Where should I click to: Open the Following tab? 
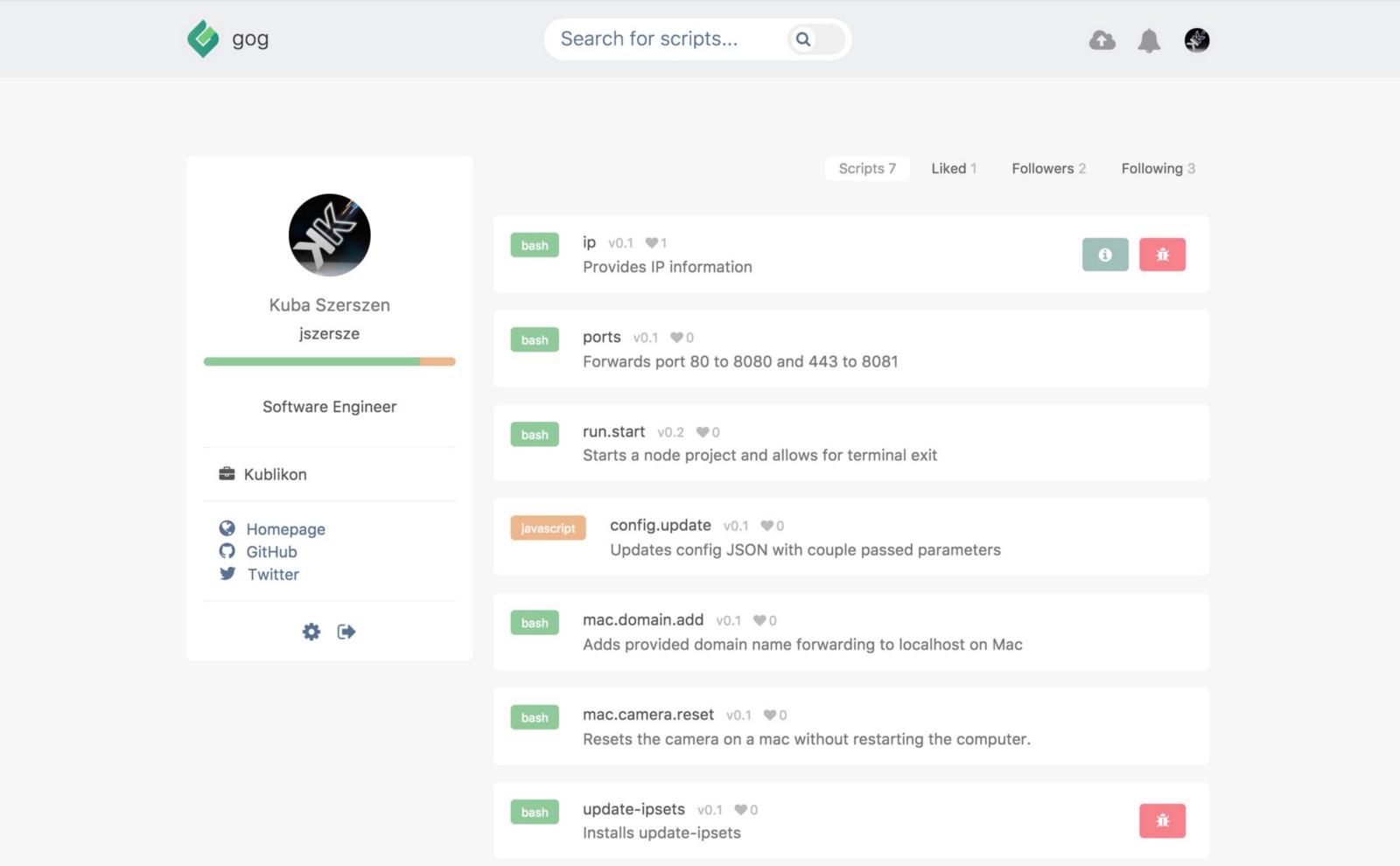click(x=1158, y=169)
